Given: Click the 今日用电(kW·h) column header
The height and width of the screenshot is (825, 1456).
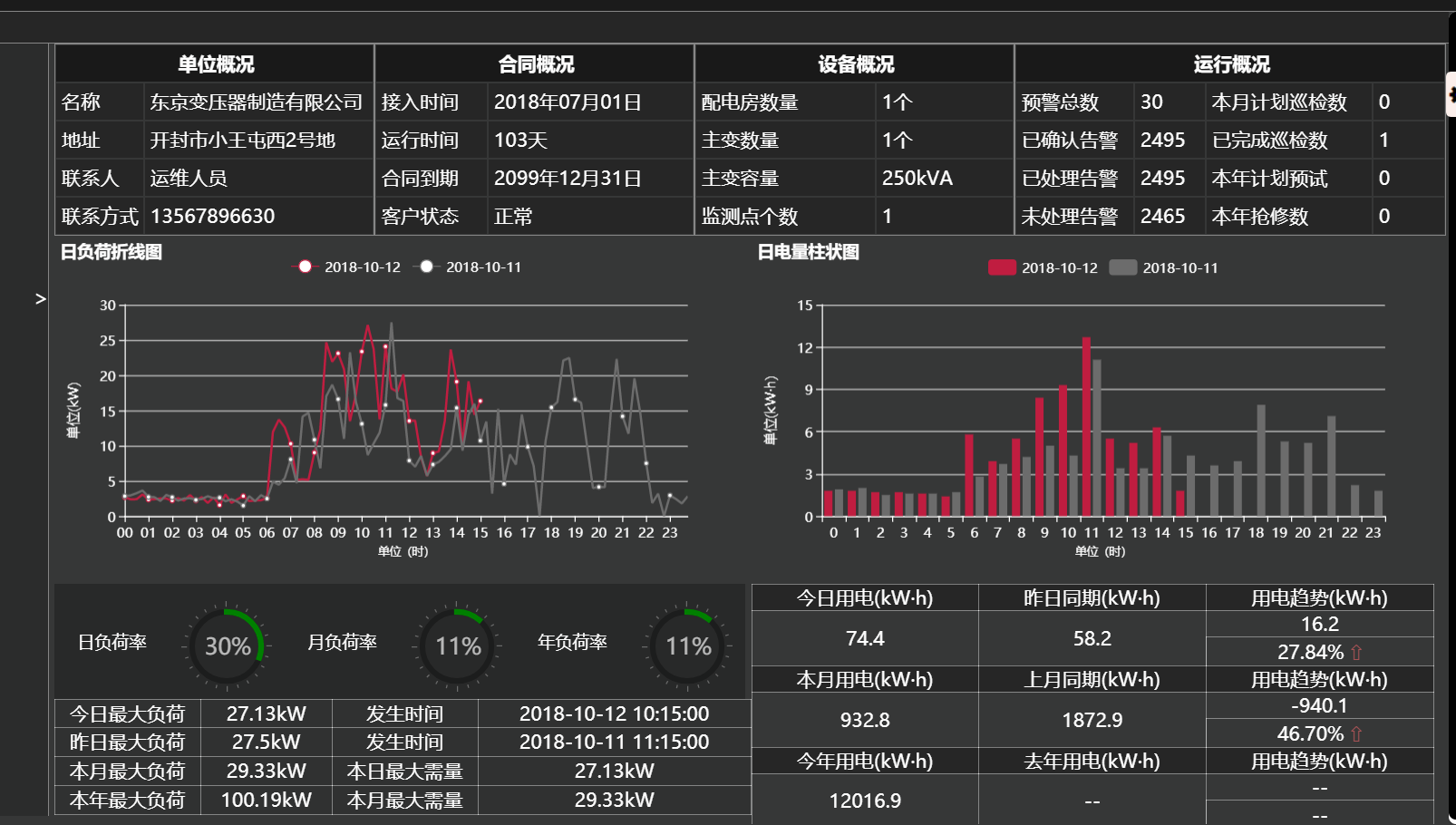Looking at the screenshot, I should pos(865,597).
